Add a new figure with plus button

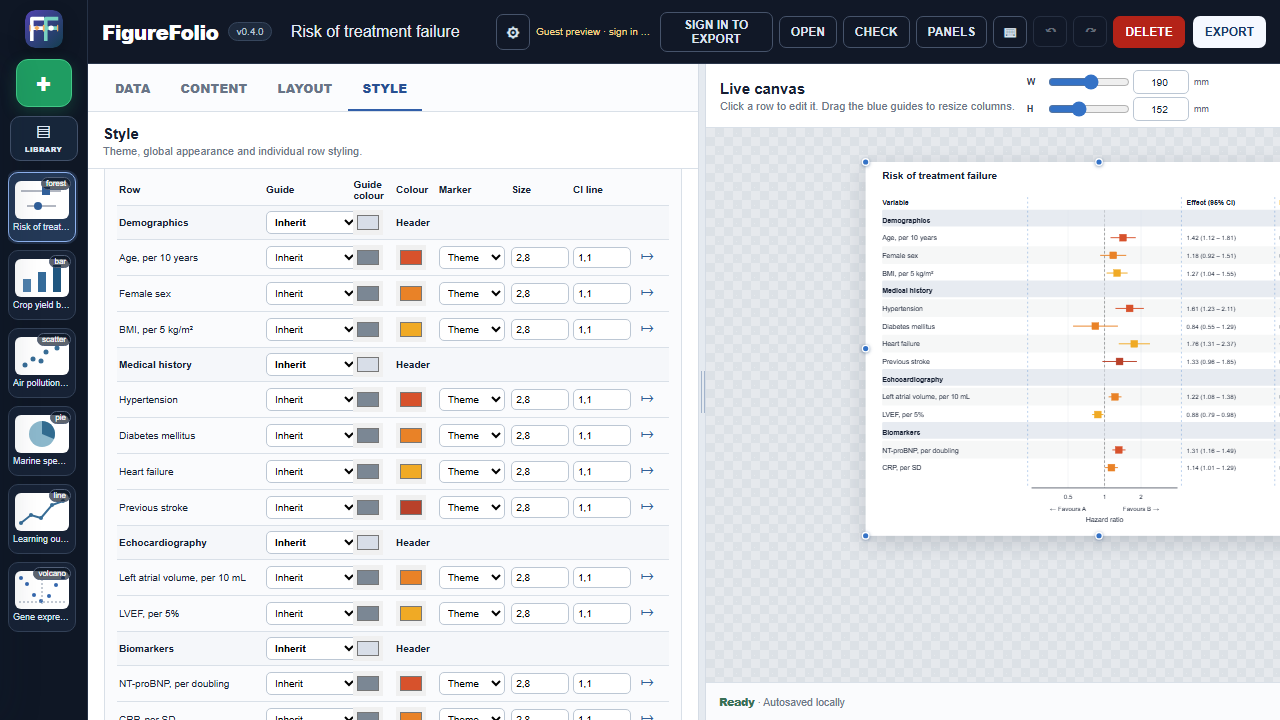tap(43, 83)
